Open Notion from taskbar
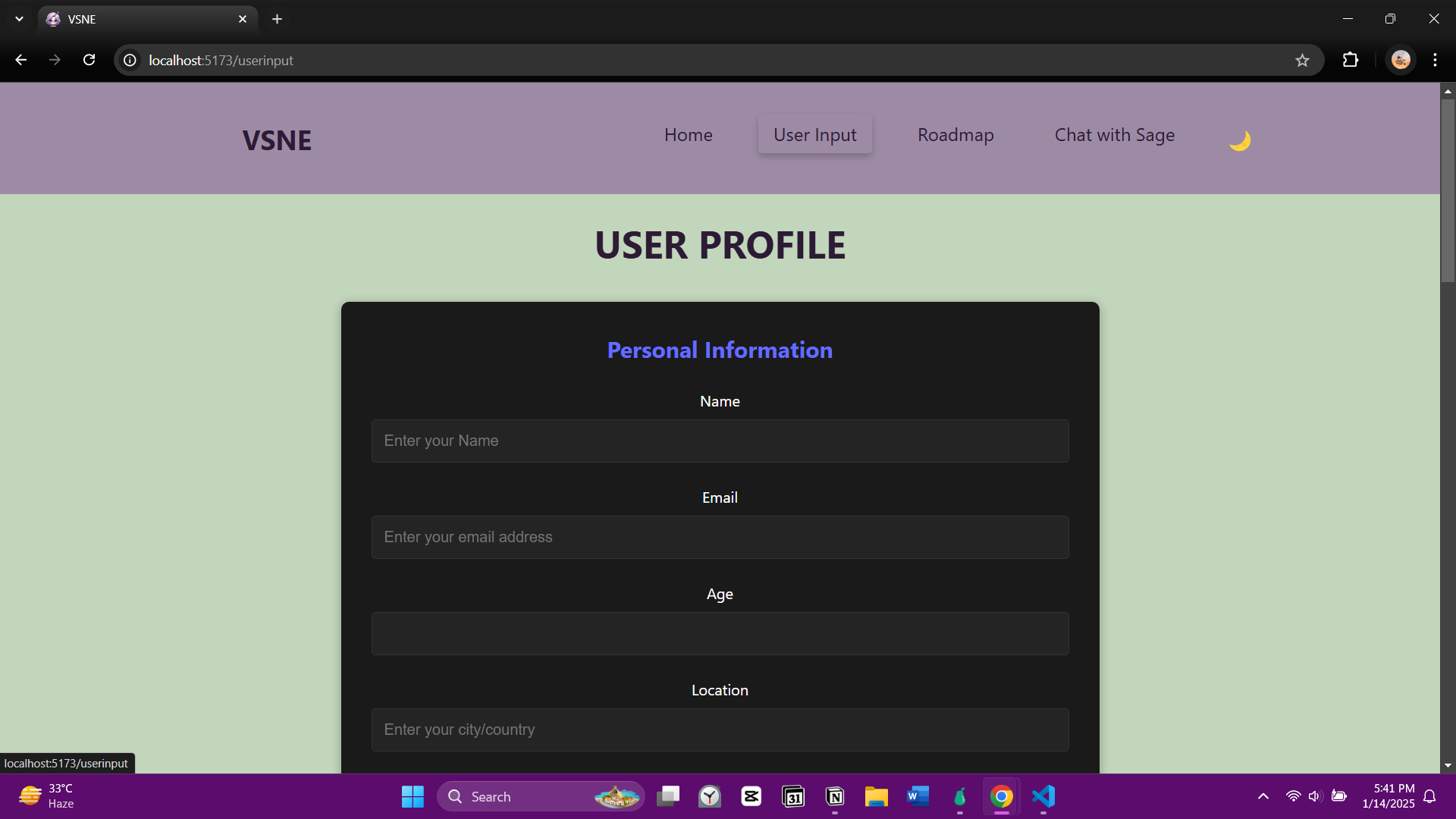 pyautogui.click(x=835, y=796)
